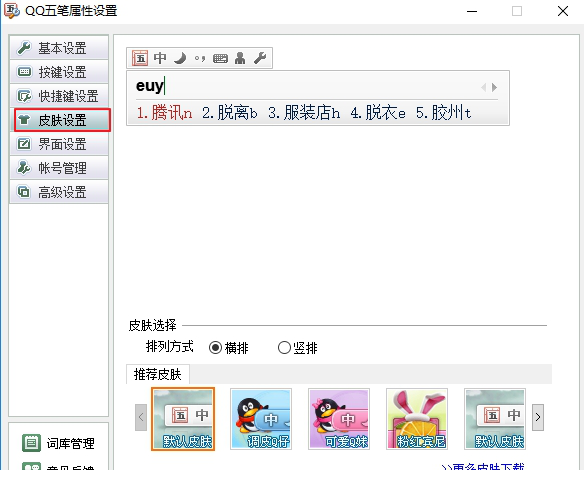Open 高级设置 settings page

tap(59, 192)
